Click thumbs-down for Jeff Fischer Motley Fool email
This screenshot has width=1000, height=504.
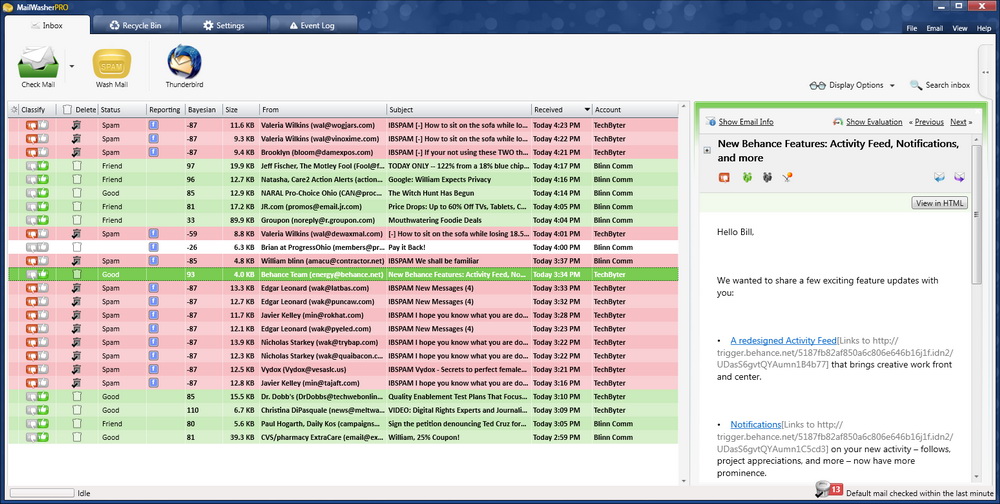[31, 166]
